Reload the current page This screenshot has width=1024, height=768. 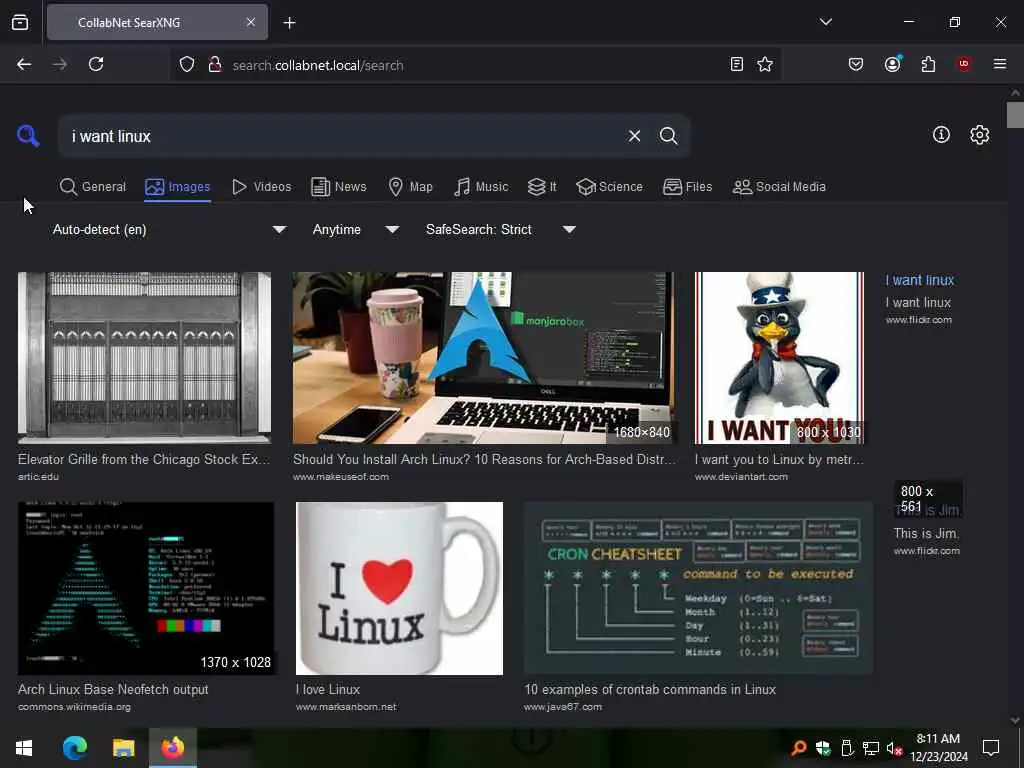point(96,64)
